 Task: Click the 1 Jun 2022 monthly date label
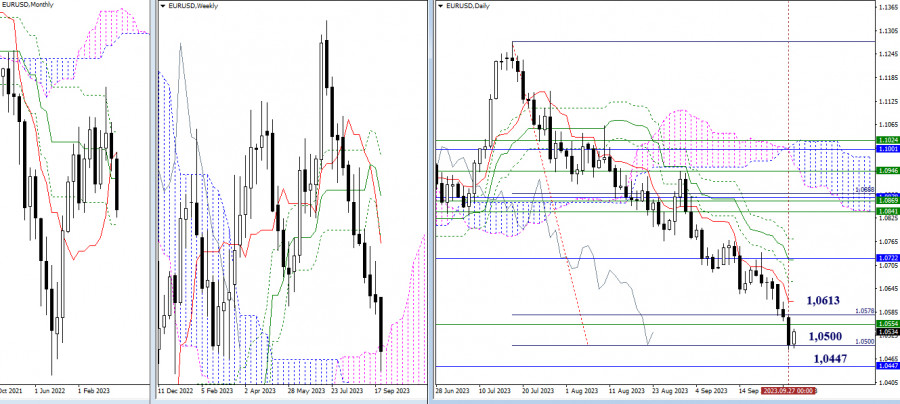coord(48,390)
